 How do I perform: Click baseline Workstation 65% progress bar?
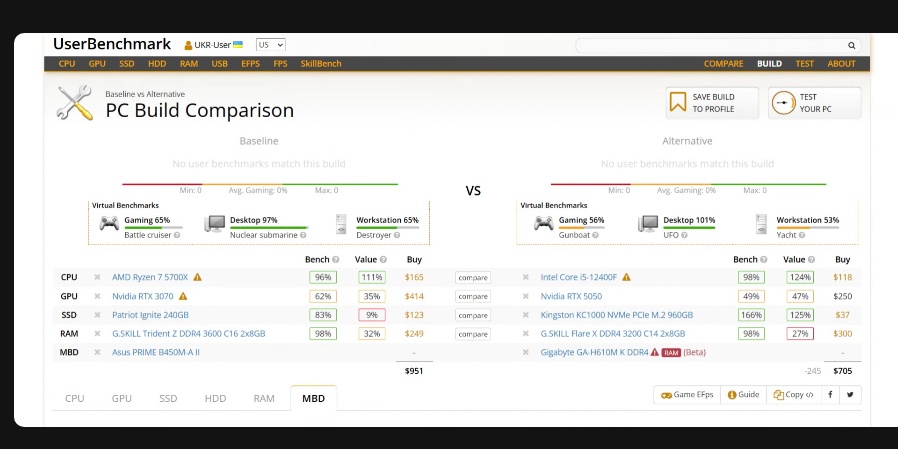click(387, 227)
